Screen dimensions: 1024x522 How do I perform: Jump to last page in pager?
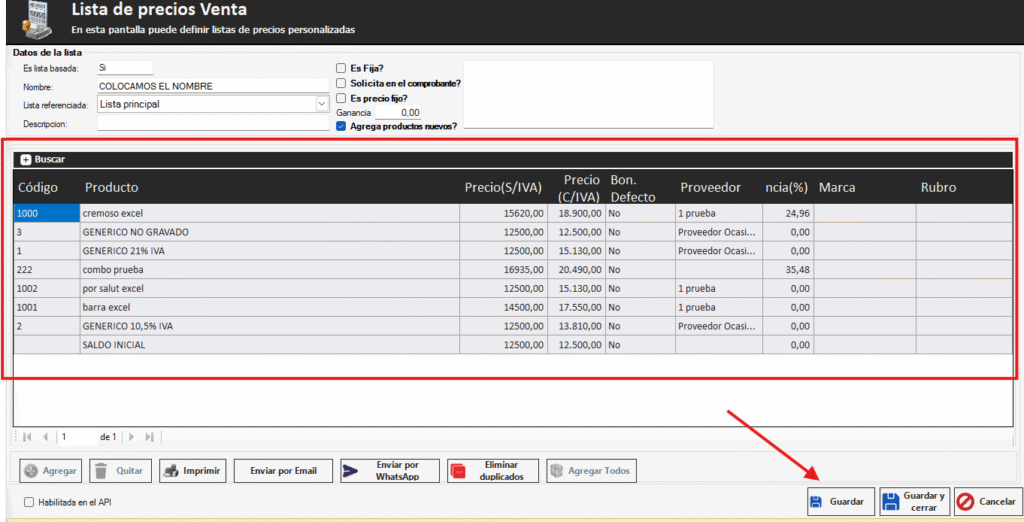(x=149, y=437)
